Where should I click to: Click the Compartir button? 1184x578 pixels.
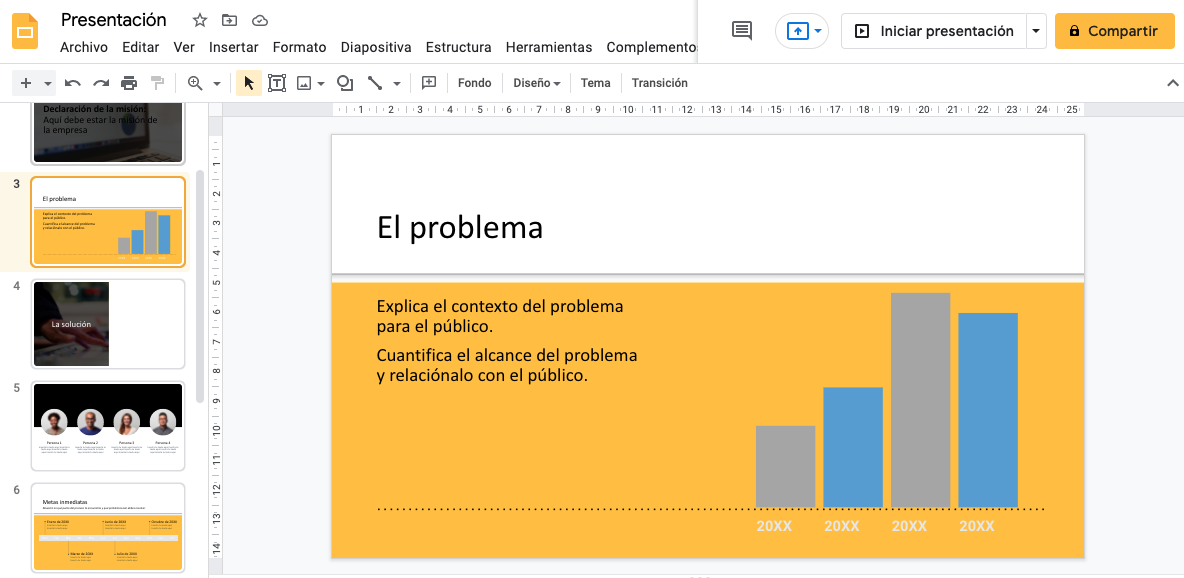point(1114,30)
